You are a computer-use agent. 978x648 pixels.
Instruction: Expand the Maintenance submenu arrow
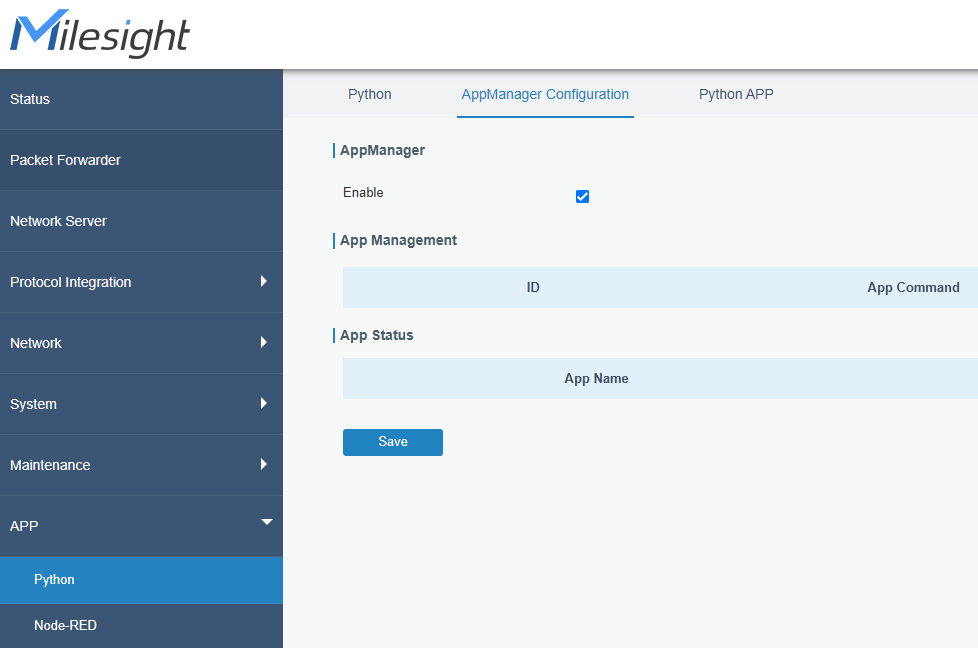tap(264, 465)
